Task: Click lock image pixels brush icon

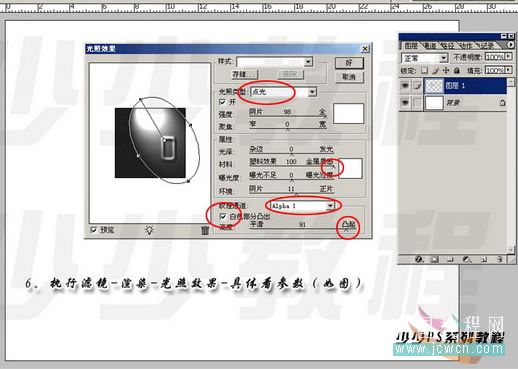Action: coord(435,70)
